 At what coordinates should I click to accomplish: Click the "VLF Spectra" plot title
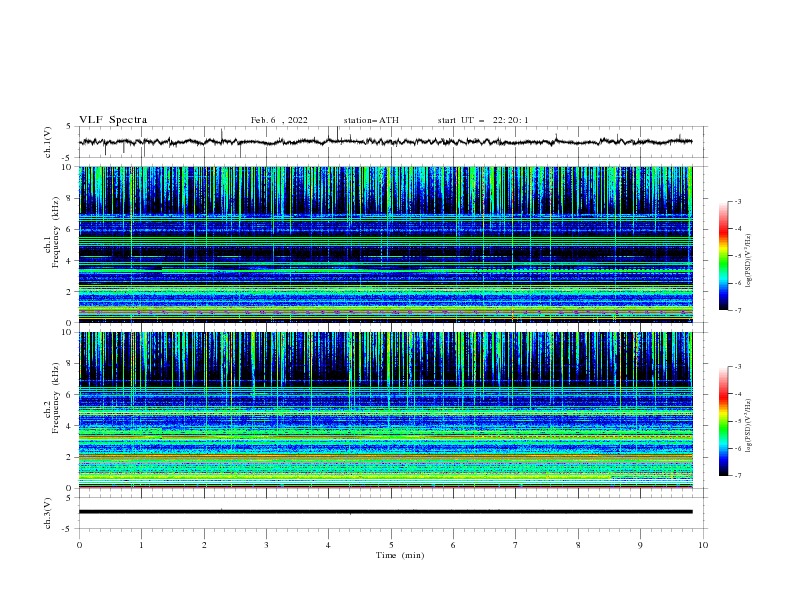tap(113, 120)
